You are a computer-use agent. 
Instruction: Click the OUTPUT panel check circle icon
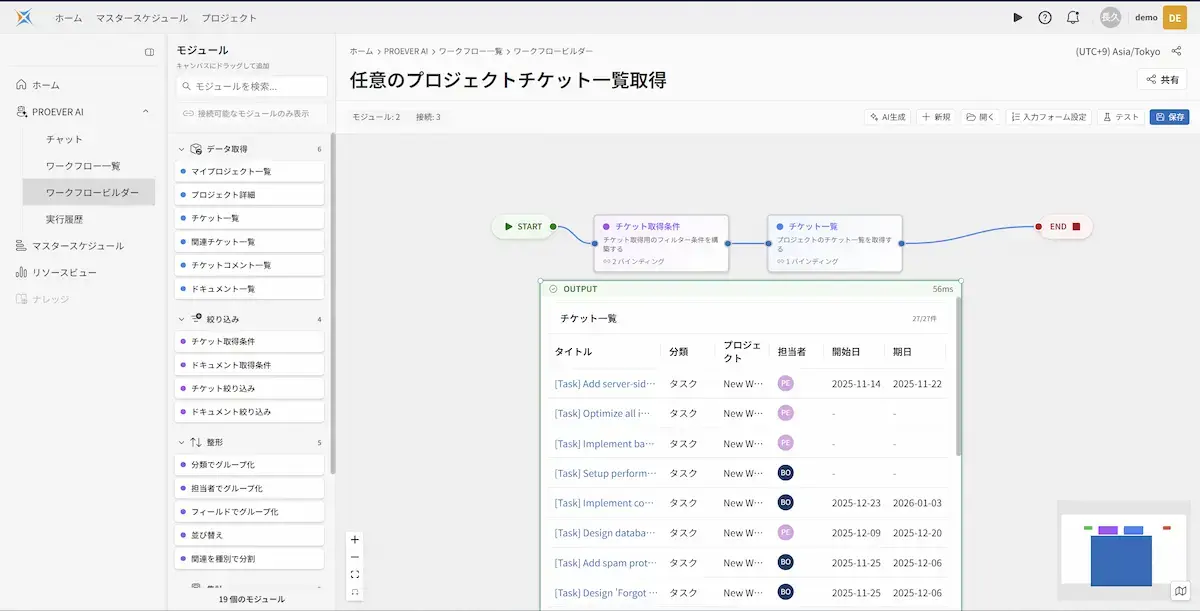pos(553,289)
